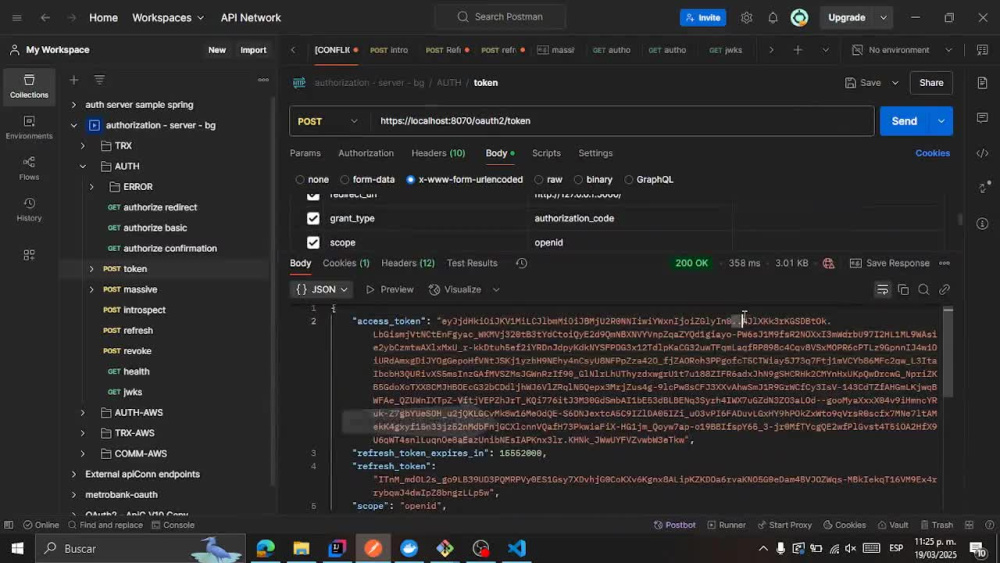
Task: Click the Import button
Action: (x=253, y=50)
